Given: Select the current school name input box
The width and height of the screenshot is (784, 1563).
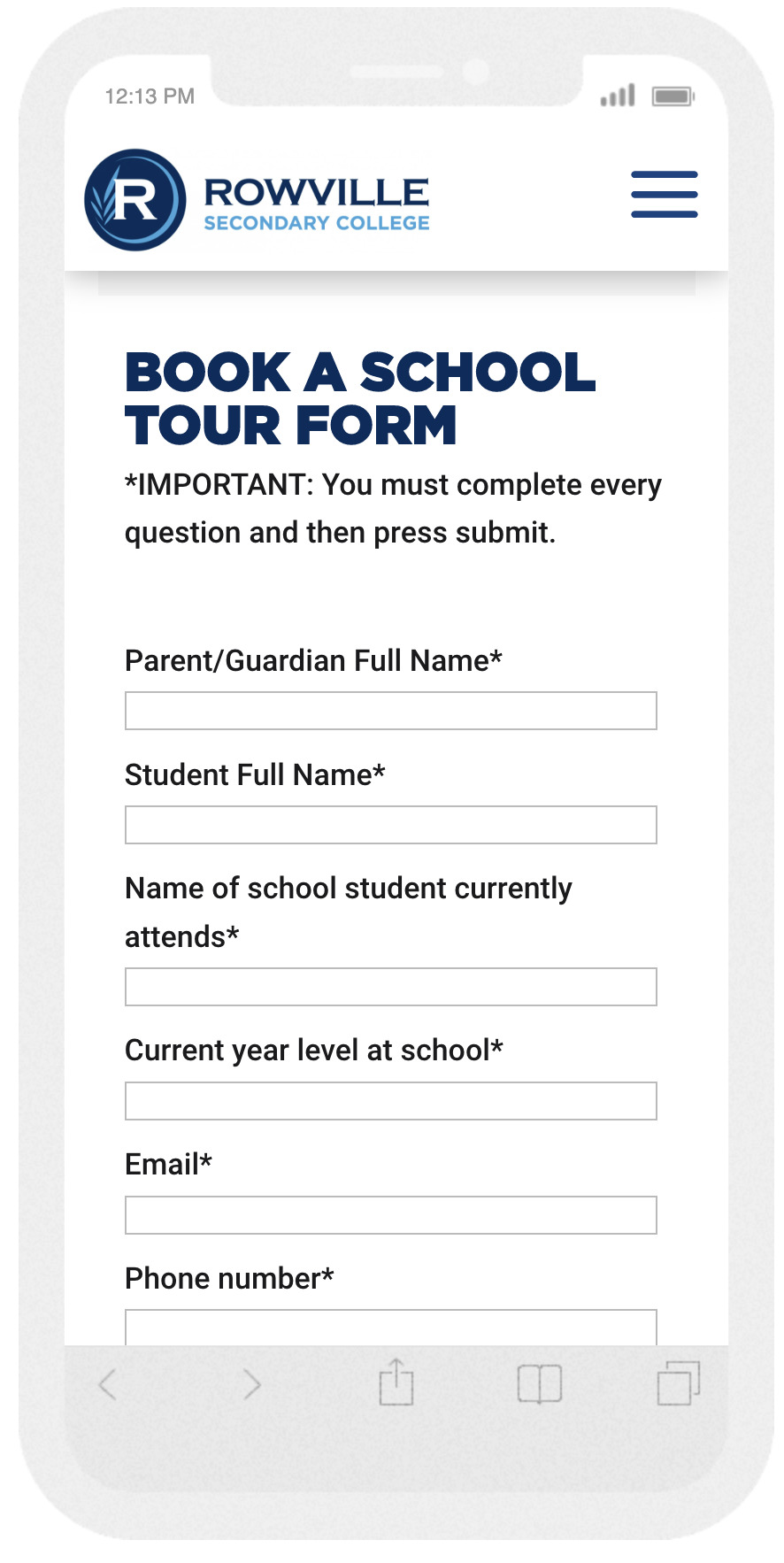Looking at the screenshot, I should pyautogui.click(x=391, y=987).
